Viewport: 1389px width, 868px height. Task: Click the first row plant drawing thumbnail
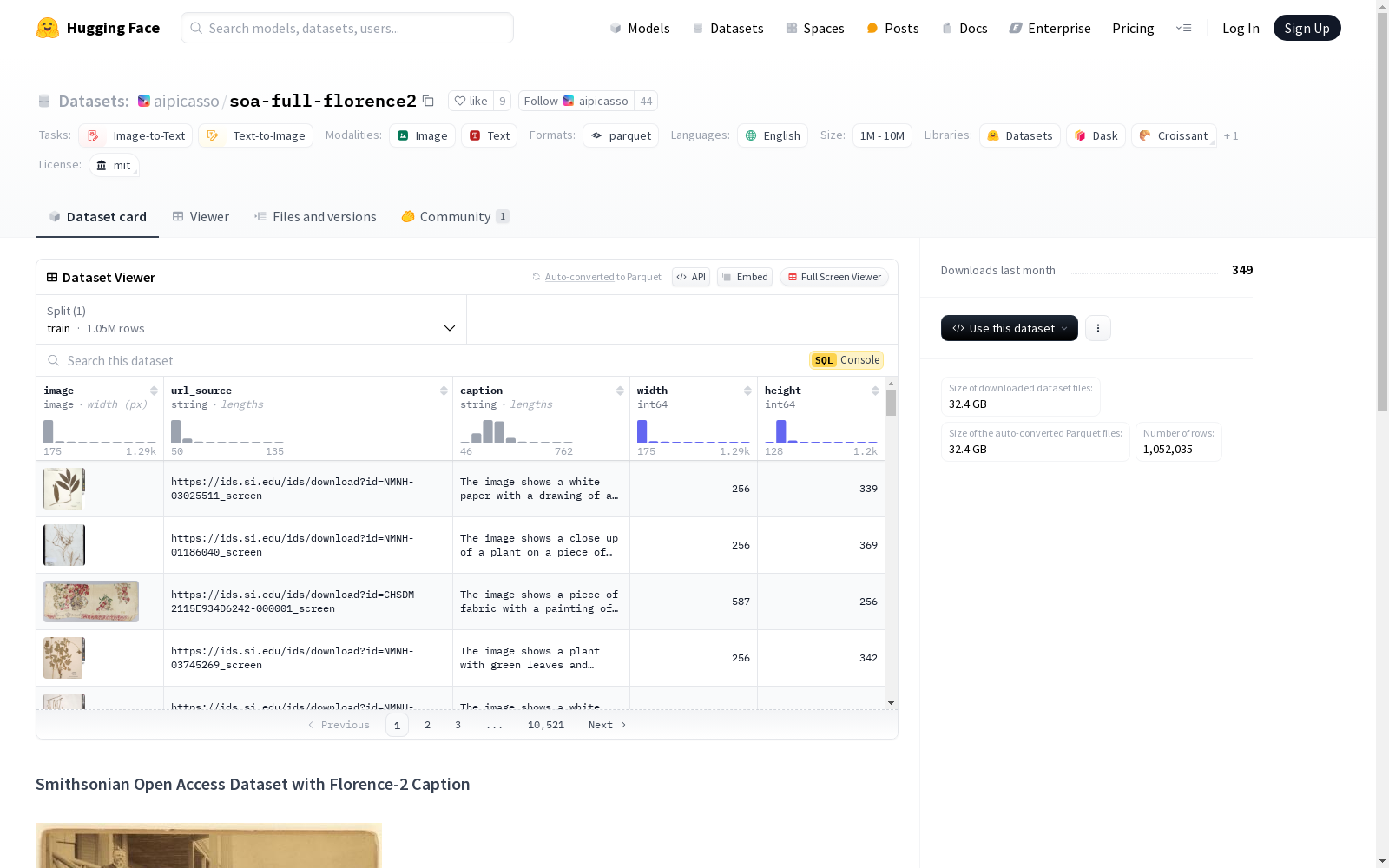click(64, 489)
